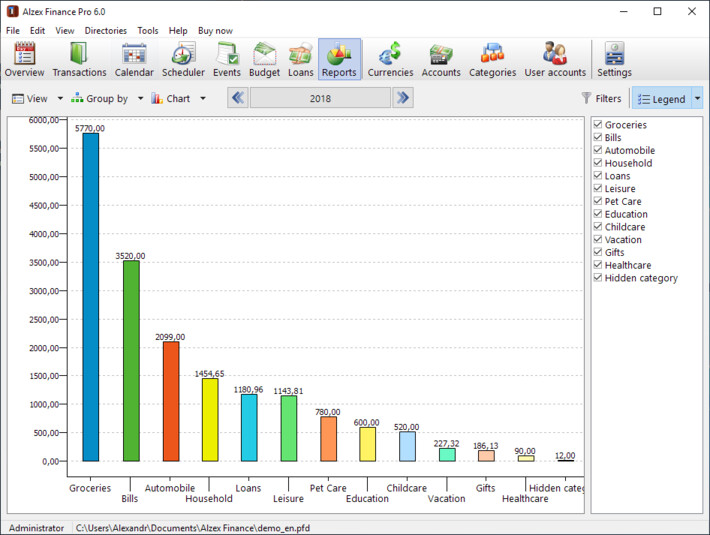The width and height of the screenshot is (710, 535).
Task: Uncheck Automobile in the legend
Action: click(x=598, y=150)
